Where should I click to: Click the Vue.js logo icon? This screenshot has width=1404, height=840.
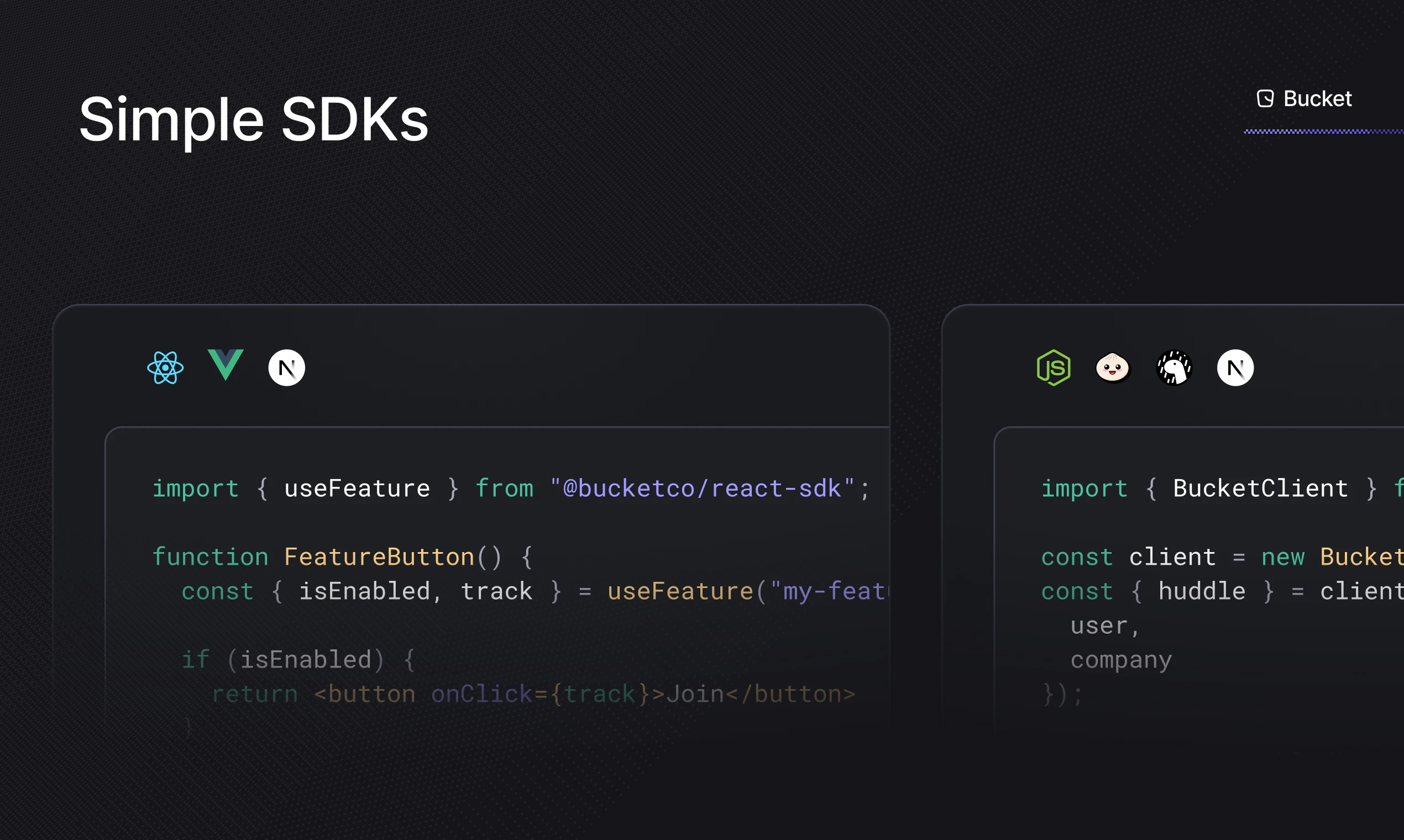pyautogui.click(x=226, y=366)
